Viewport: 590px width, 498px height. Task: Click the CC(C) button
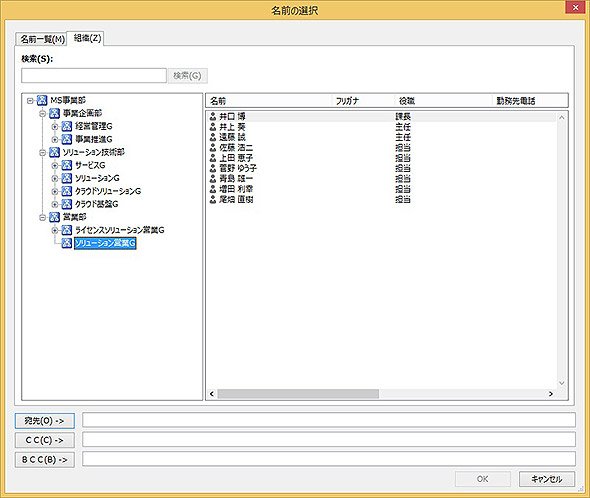(x=45, y=440)
